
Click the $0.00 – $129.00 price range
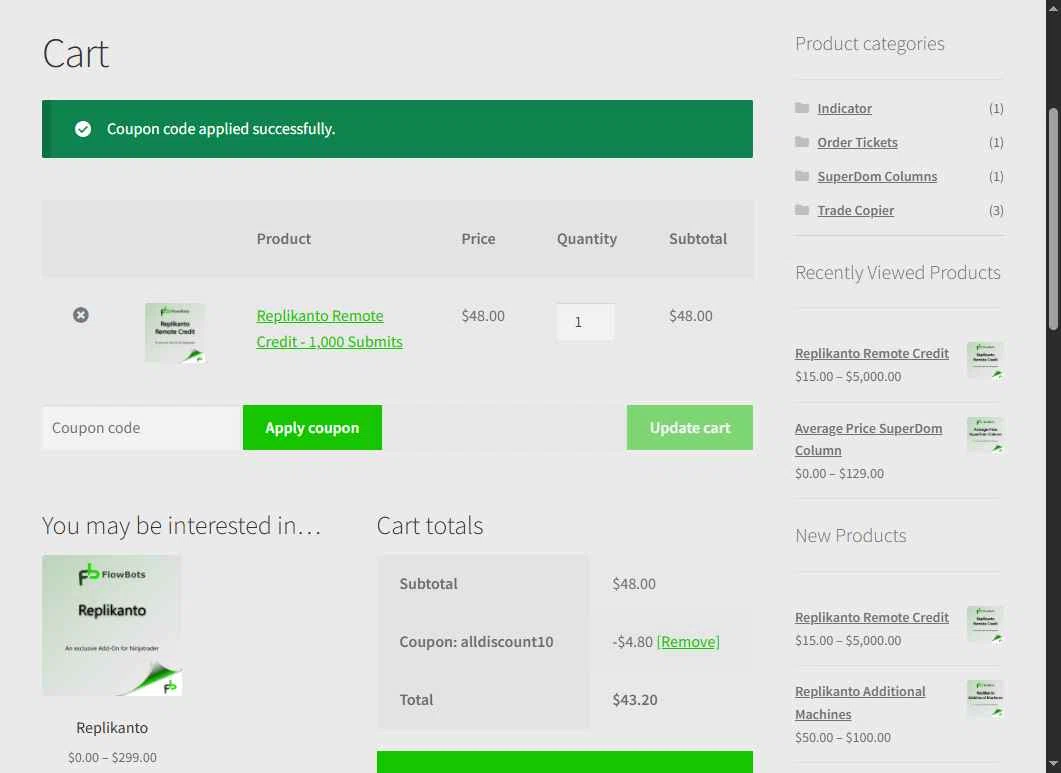[839, 474]
